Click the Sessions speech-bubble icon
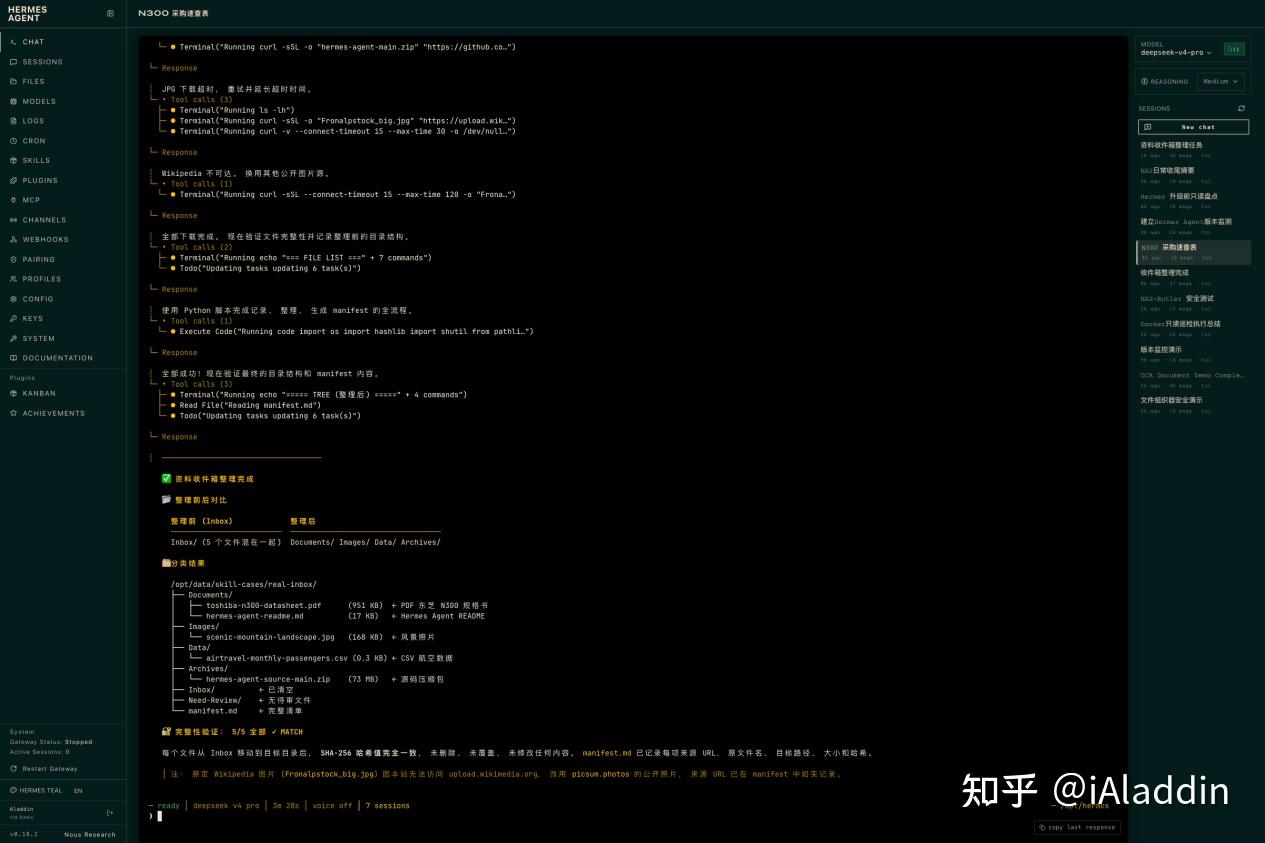The width and height of the screenshot is (1265, 843). tap(13, 62)
